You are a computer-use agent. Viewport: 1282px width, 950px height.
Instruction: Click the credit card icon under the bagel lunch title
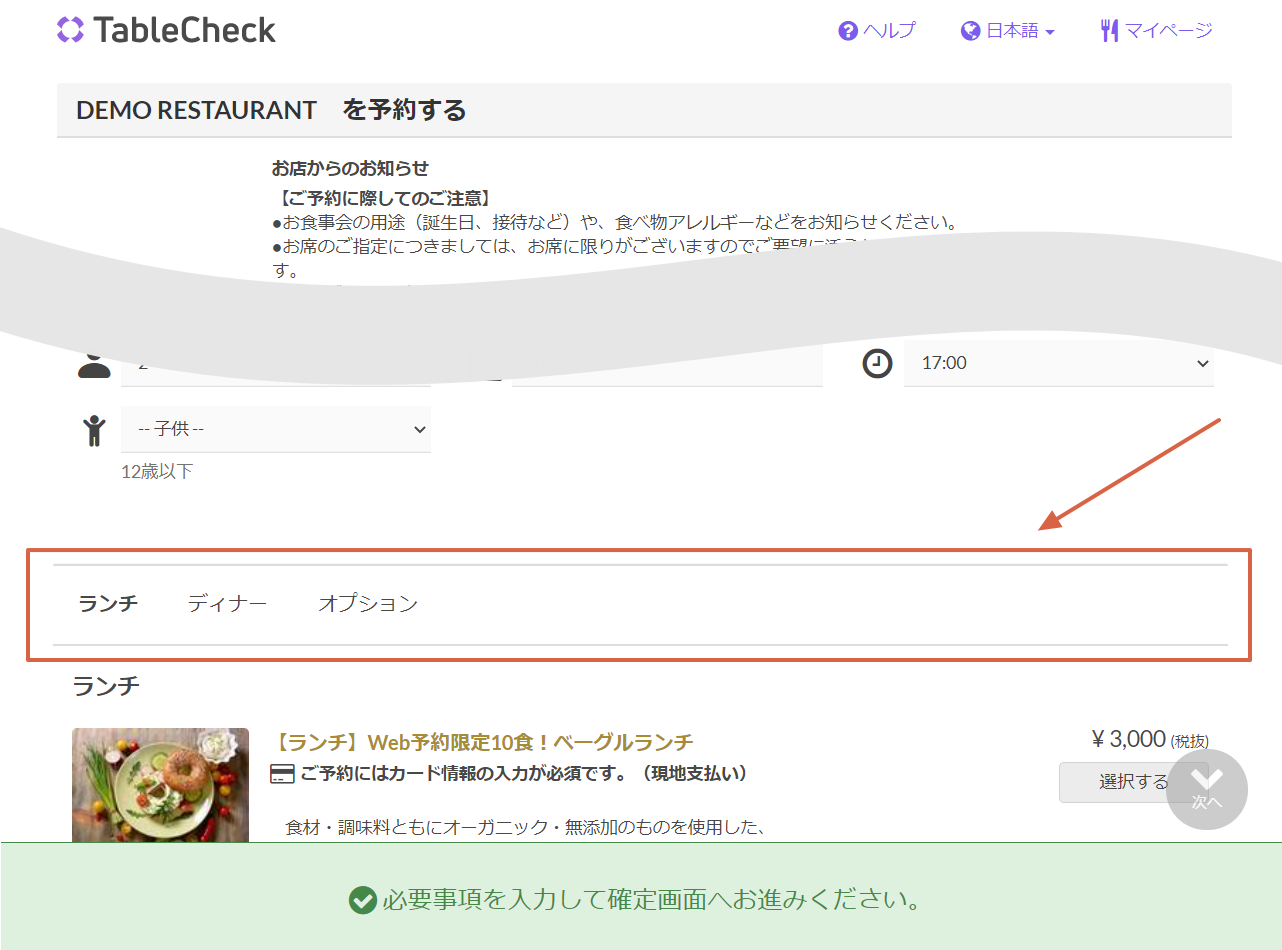(x=282, y=774)
